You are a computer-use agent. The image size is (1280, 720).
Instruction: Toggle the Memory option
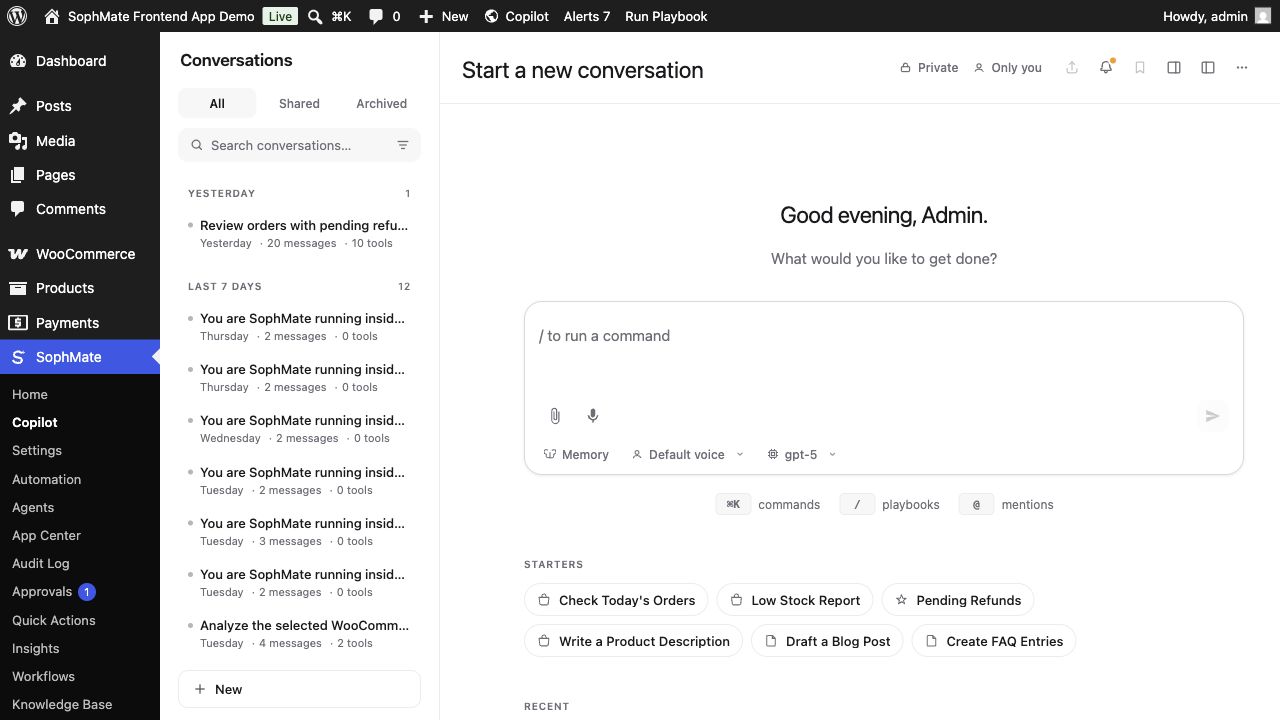[576, 454]
